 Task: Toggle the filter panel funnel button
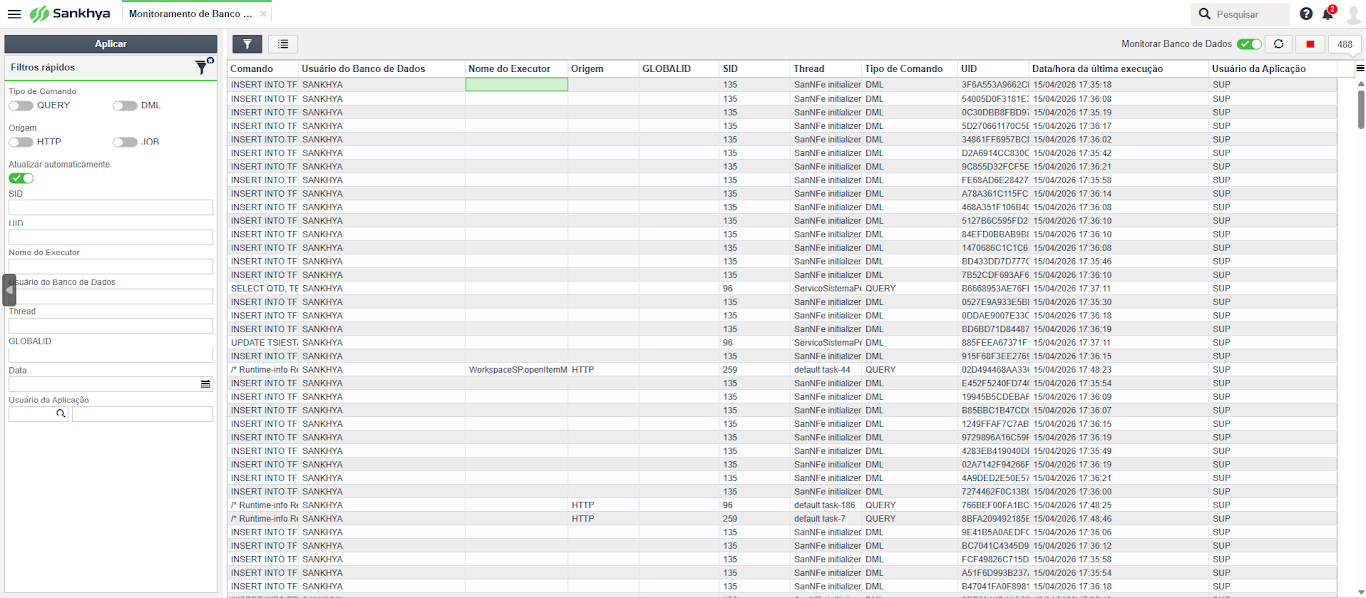247,44
